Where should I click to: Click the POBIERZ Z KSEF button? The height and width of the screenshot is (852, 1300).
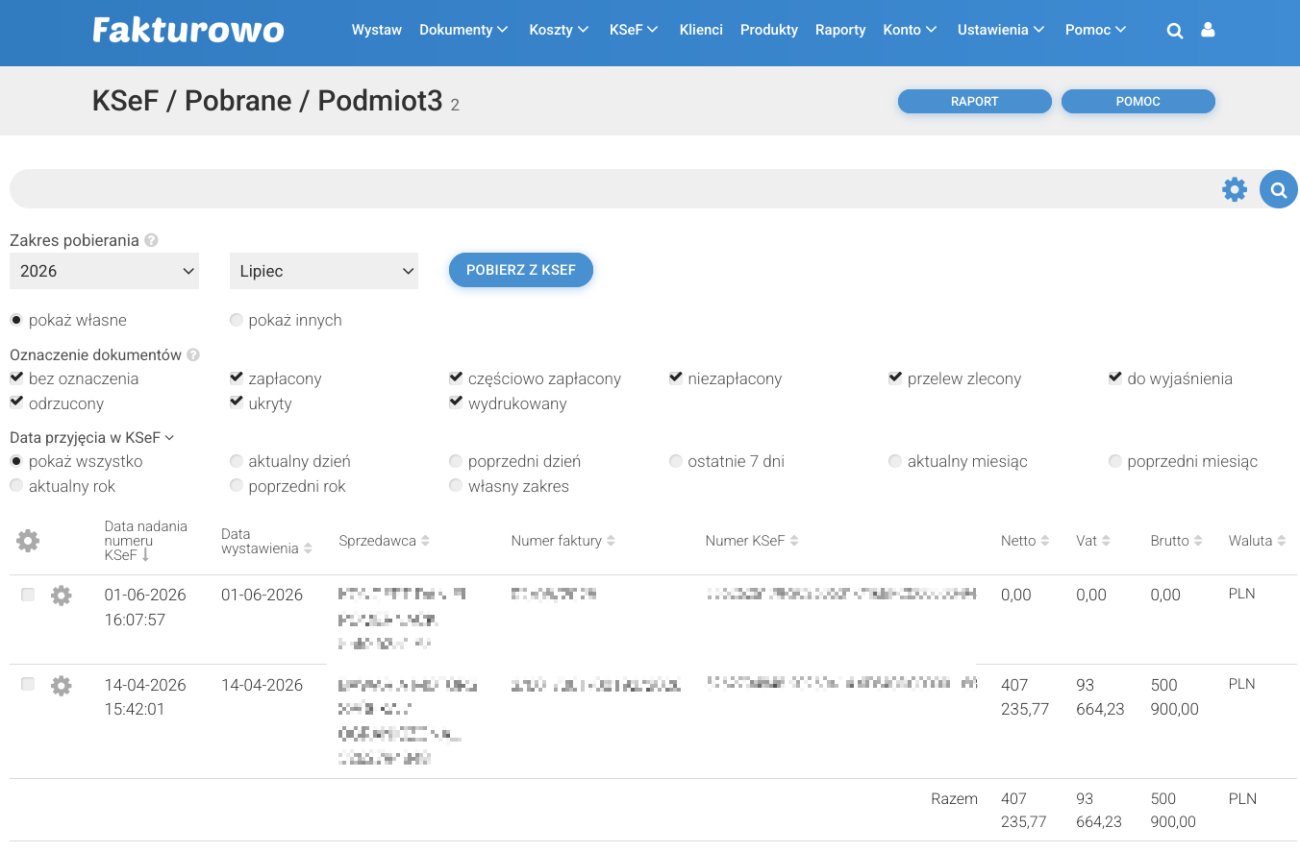pyautogui.click(x=521, y=270)
